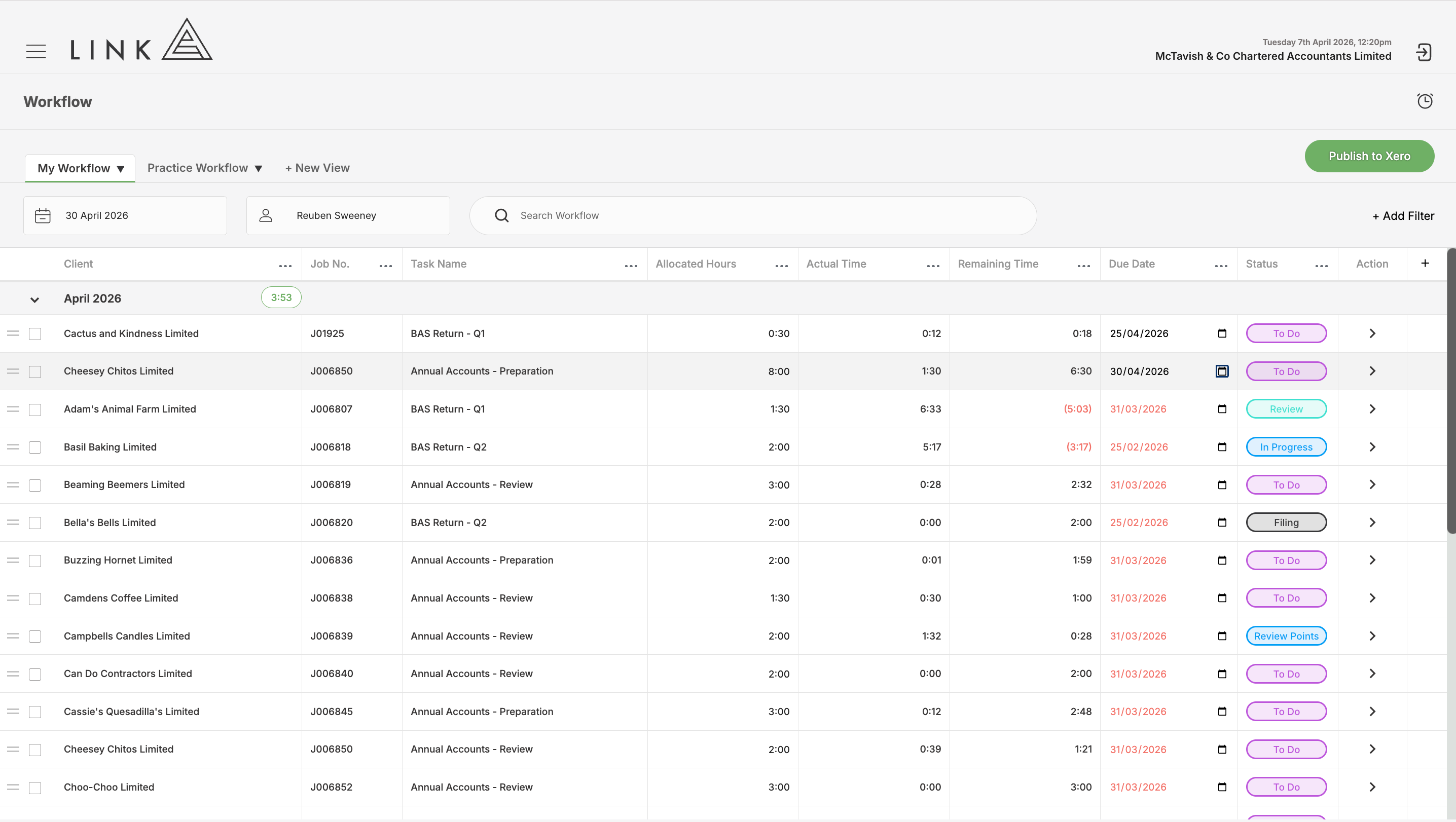
Task: Open Client column options ellipsis
Action: (285, 266)
